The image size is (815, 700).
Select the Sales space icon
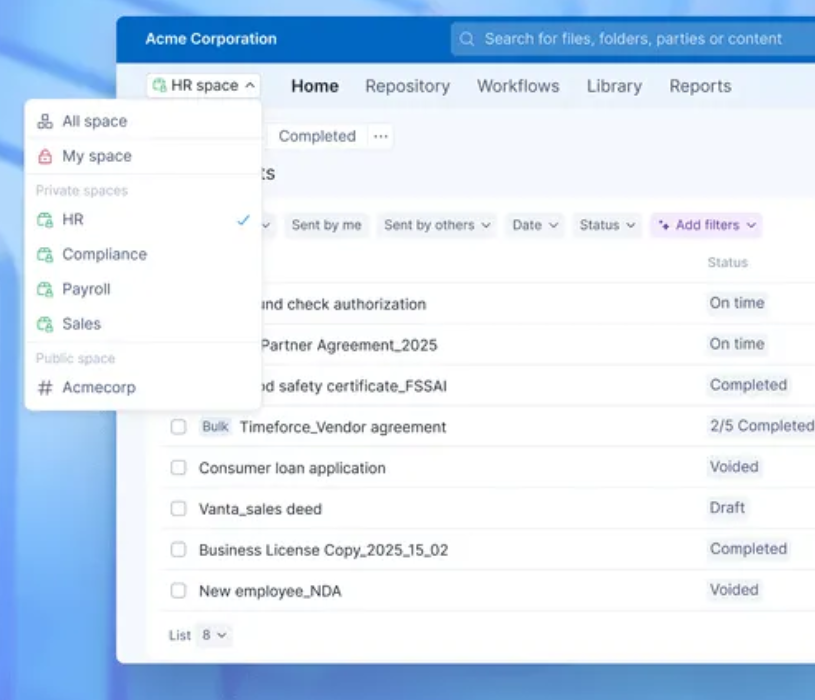pos(43,323)
